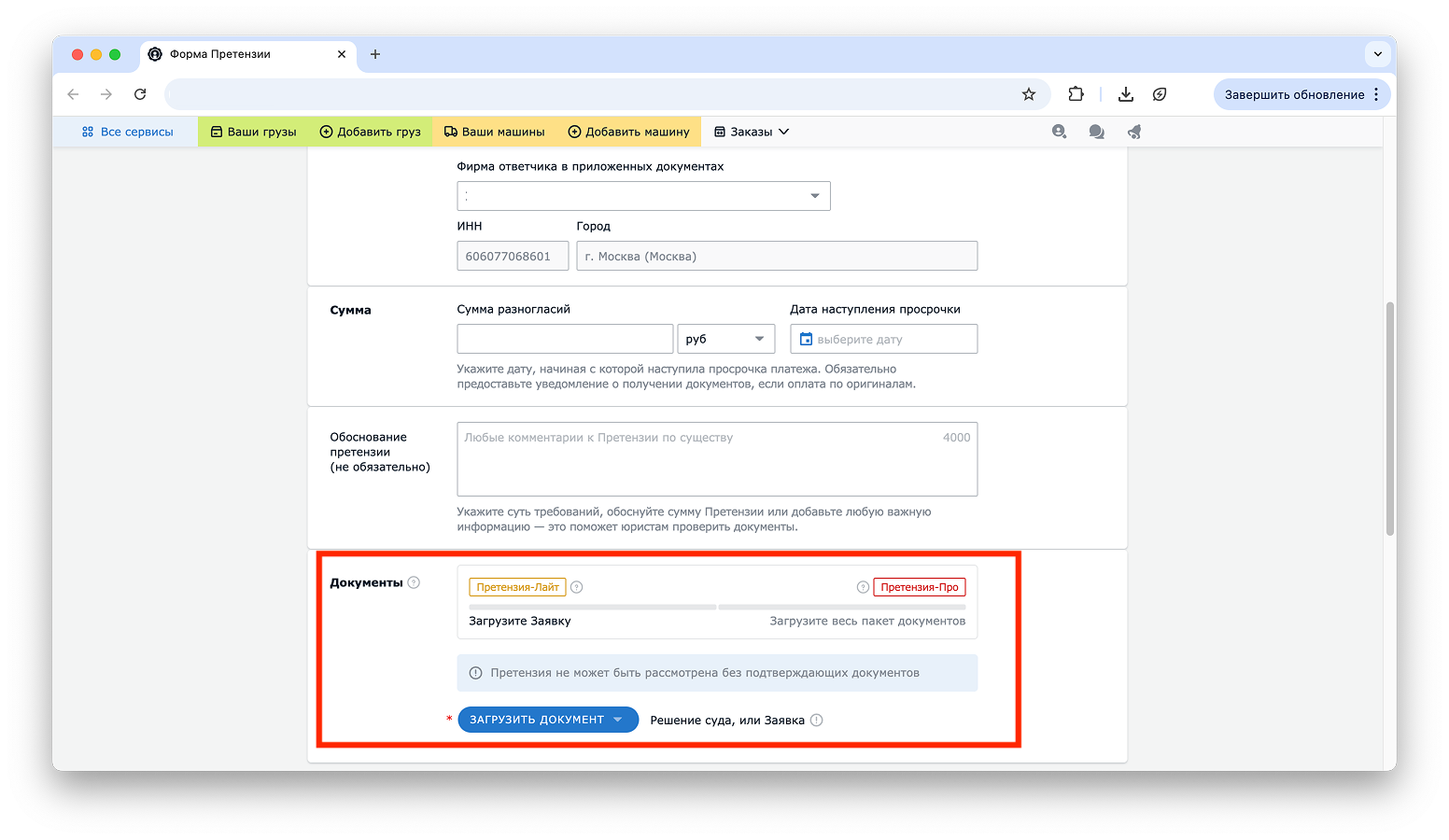Click Завершить обновление button

[1294, 94]
